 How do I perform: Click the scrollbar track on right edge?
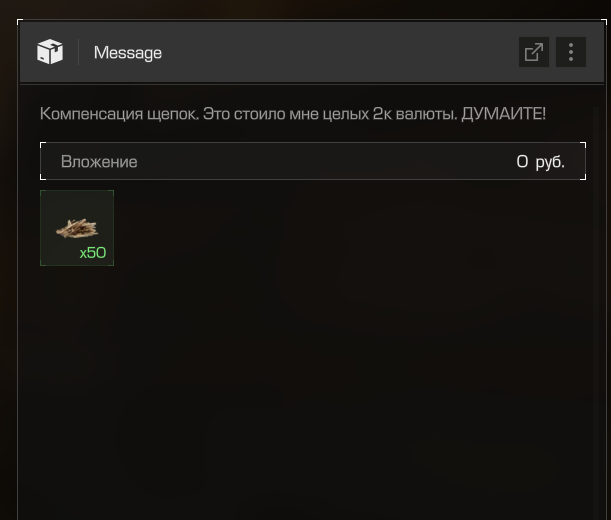[x=595, y=312]
